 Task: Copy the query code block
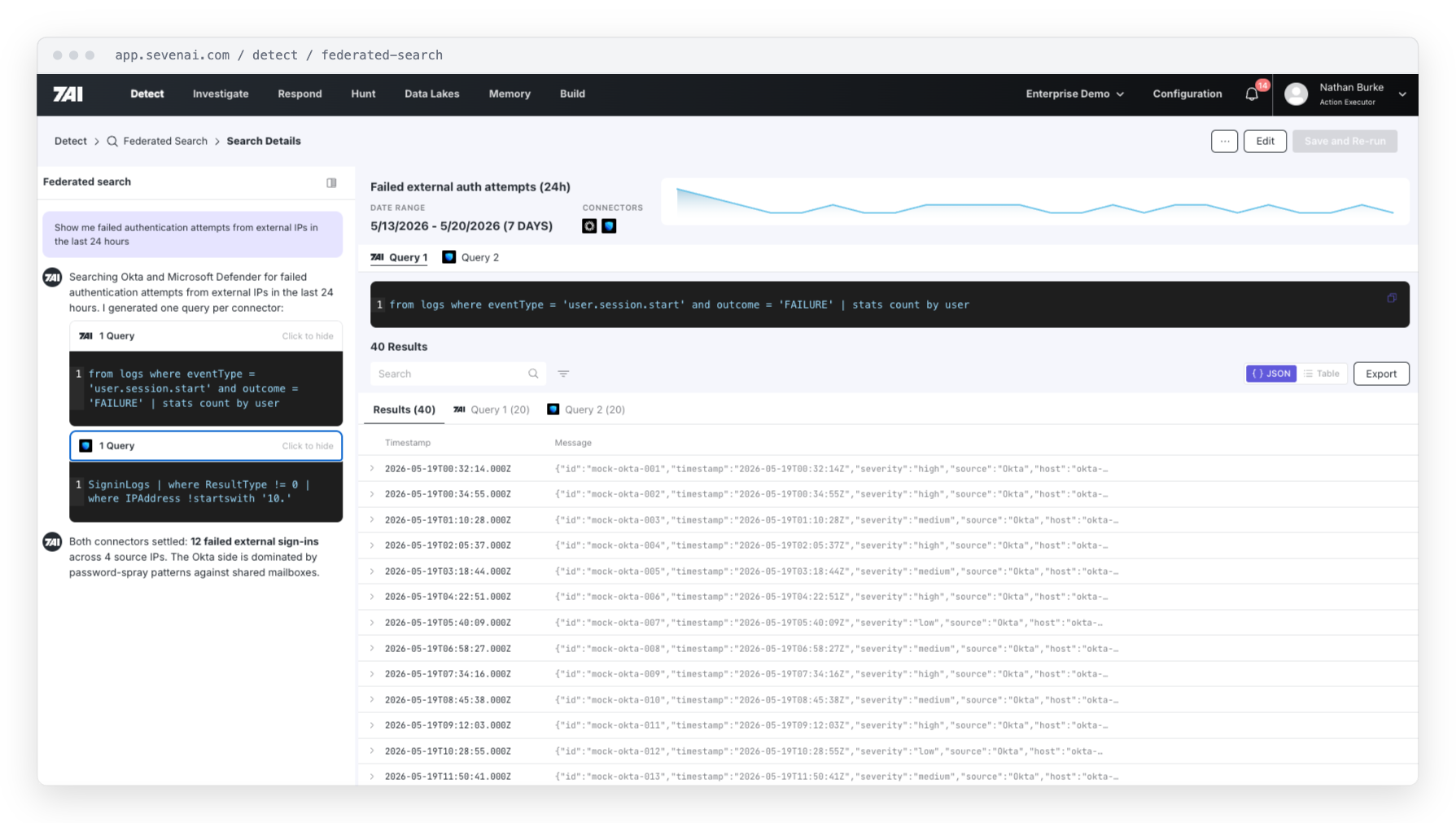(x=1392, y=298)
